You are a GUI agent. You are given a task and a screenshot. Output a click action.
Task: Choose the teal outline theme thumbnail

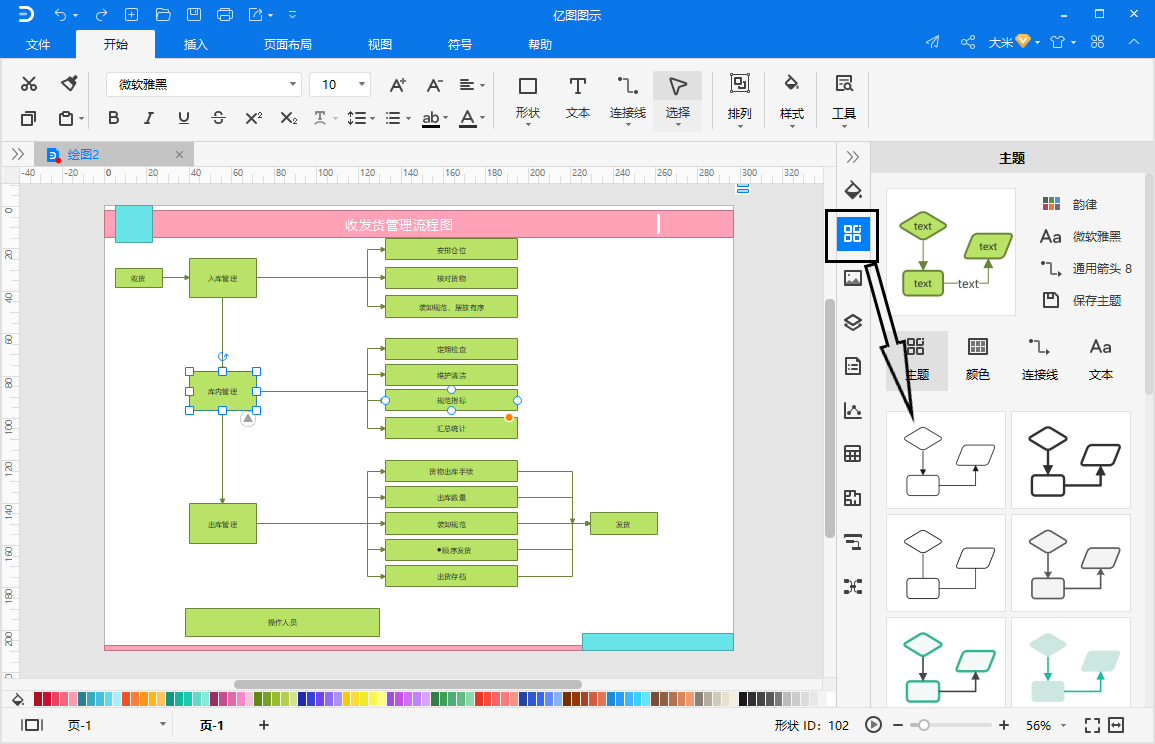[x=946, y=663]
